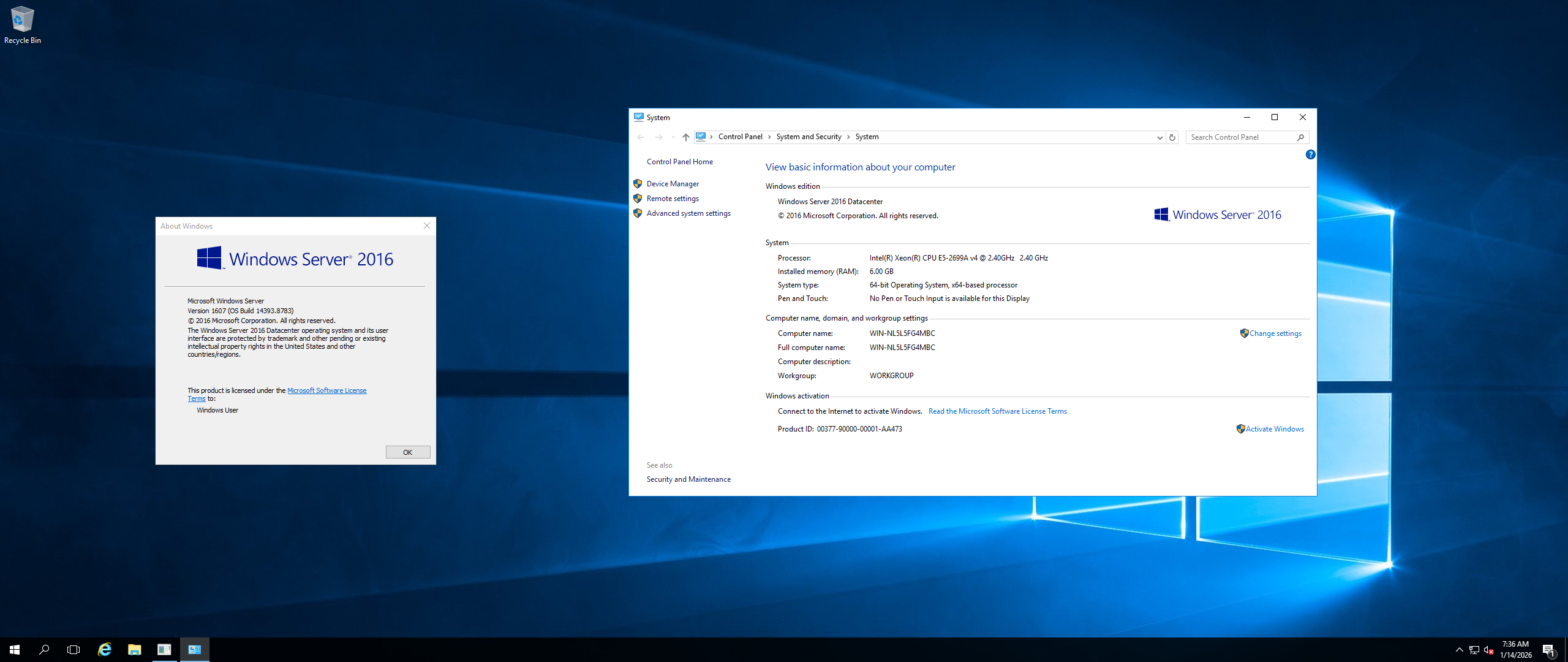Open File Explorer from taskbar
1568x662 pixels.
tap(134, 650)
